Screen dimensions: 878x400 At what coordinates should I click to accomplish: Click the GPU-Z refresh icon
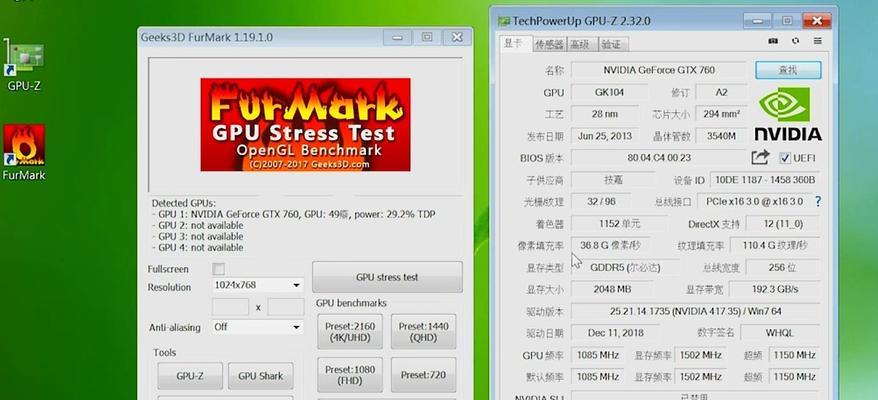(795, 41)
